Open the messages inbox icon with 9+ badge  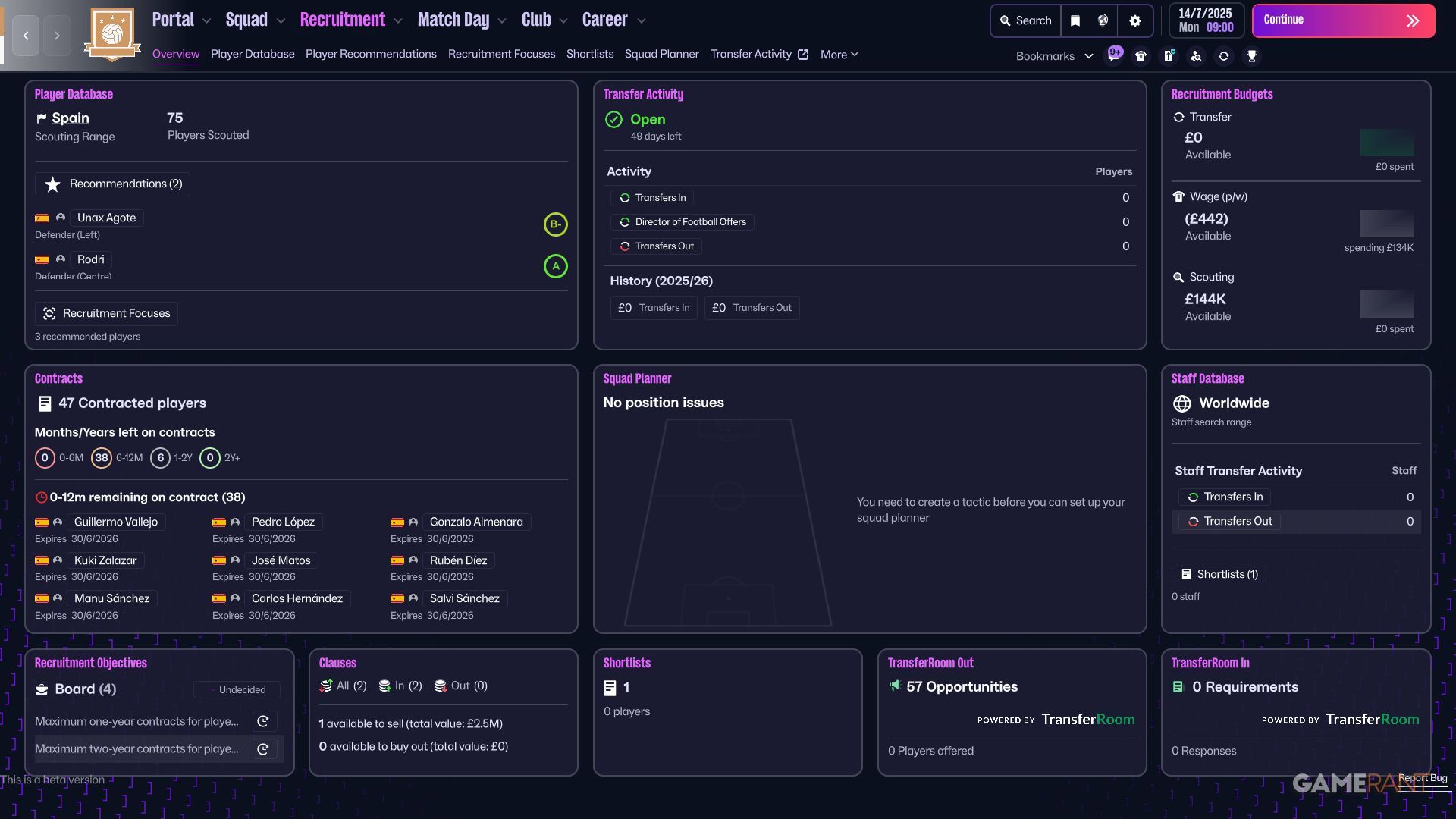pyautogui.click(x=1114, y=55)
